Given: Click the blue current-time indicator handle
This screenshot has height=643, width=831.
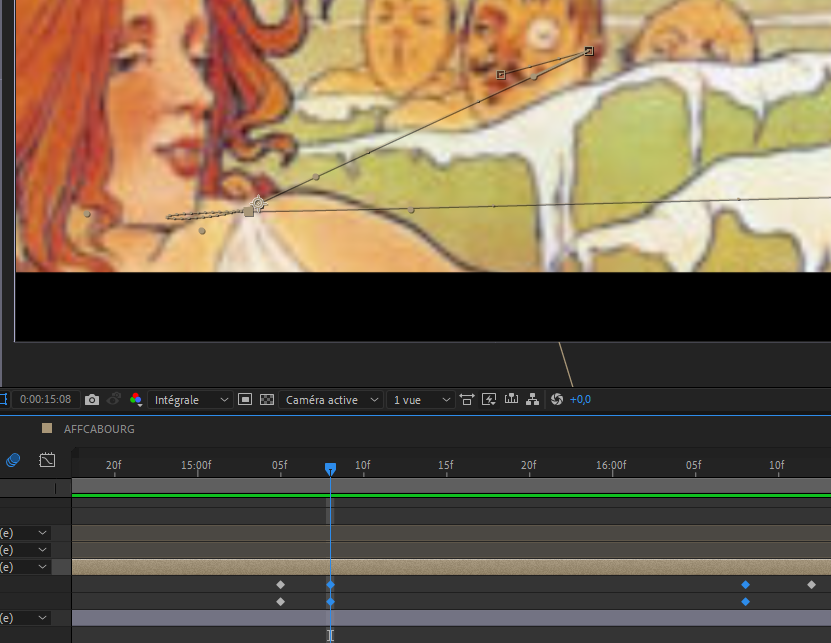Looking at the screenshot, I should [x=330, y=469].
